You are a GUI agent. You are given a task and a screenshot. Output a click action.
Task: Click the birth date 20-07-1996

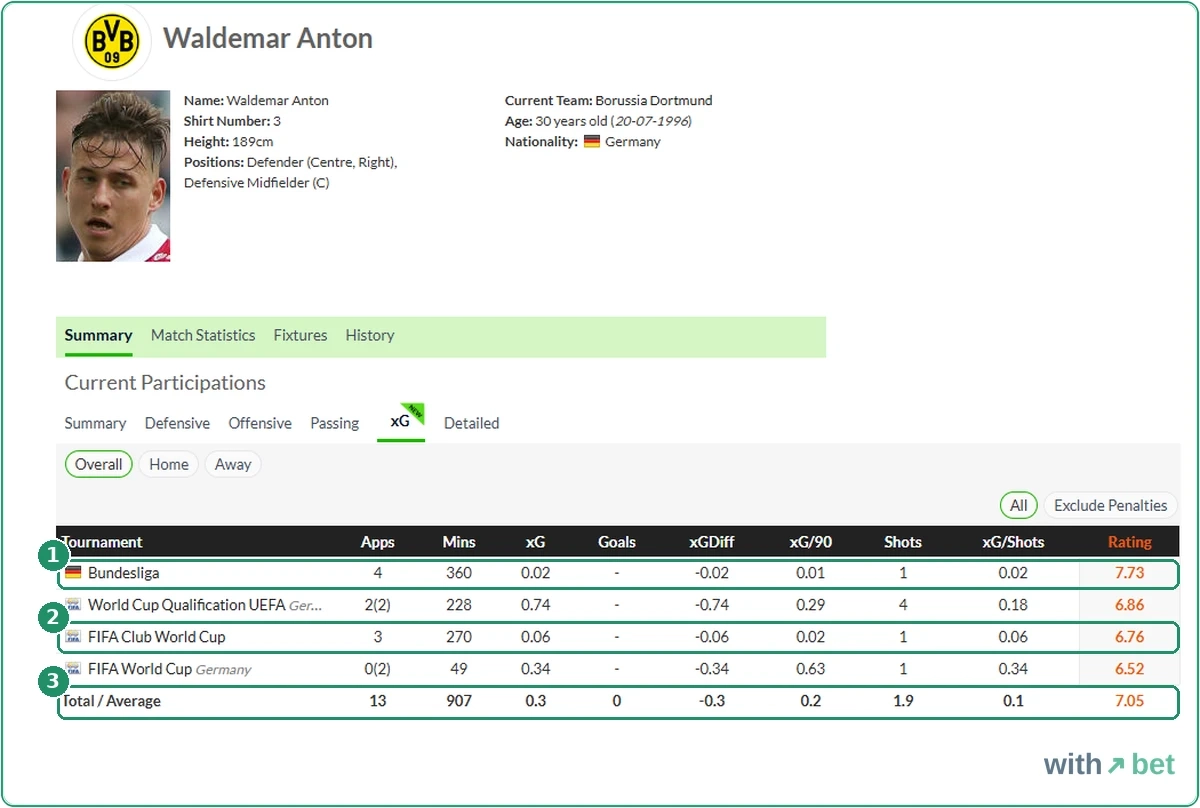coord(652,121)
